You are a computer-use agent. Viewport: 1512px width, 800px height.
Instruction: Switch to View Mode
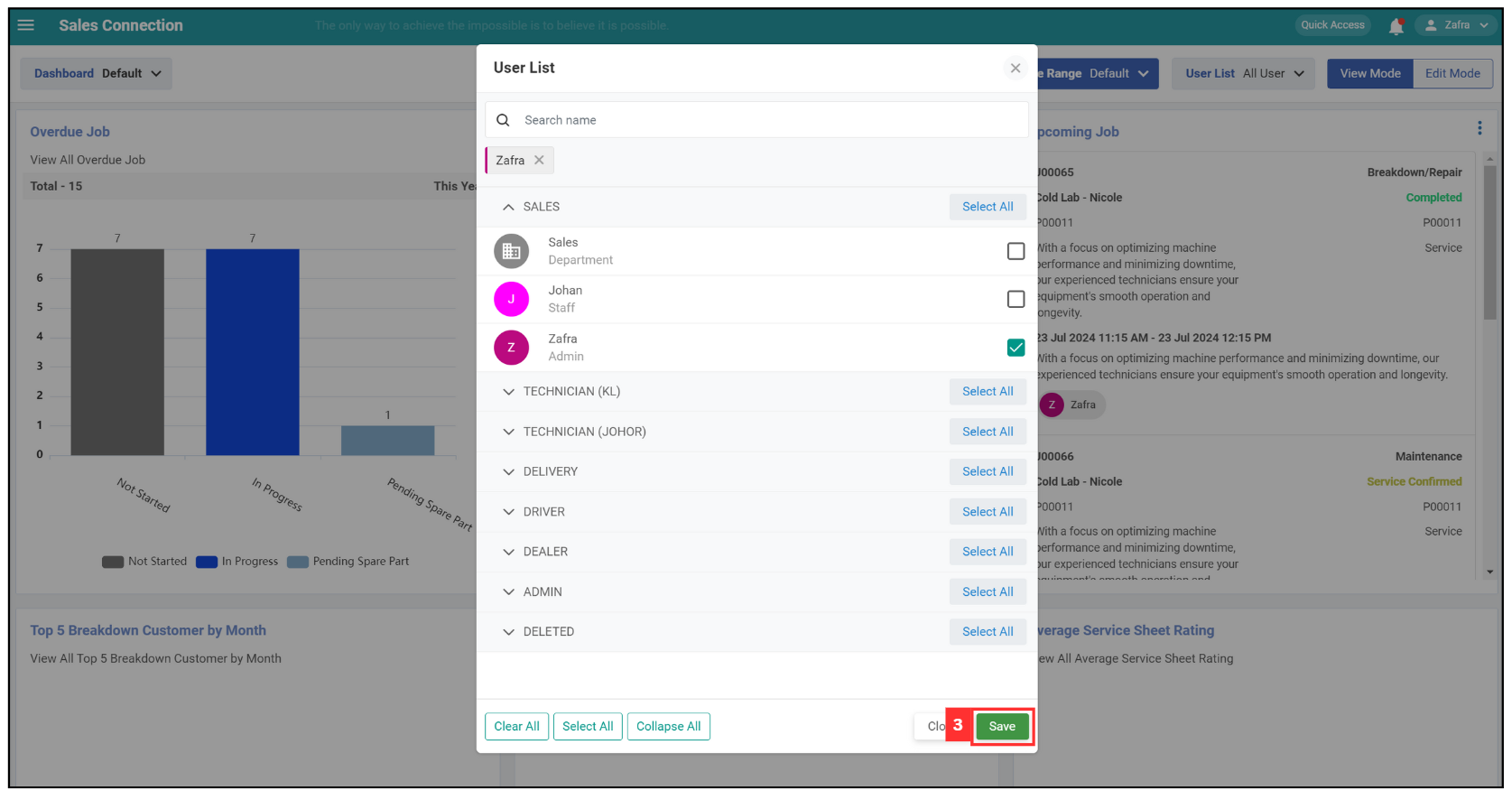(x=1369, y=73)
